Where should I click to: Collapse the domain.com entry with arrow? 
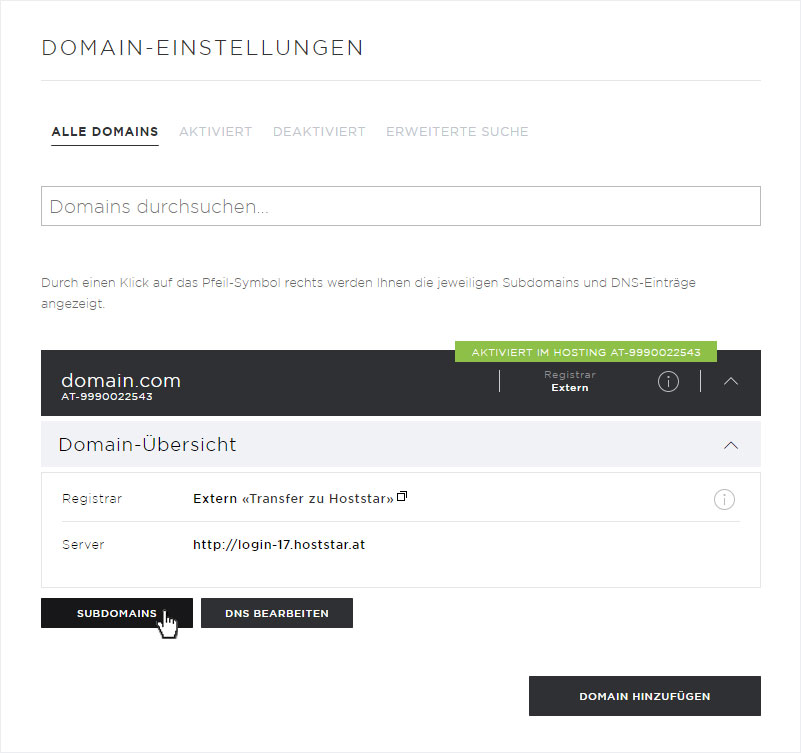pos(731,382)
